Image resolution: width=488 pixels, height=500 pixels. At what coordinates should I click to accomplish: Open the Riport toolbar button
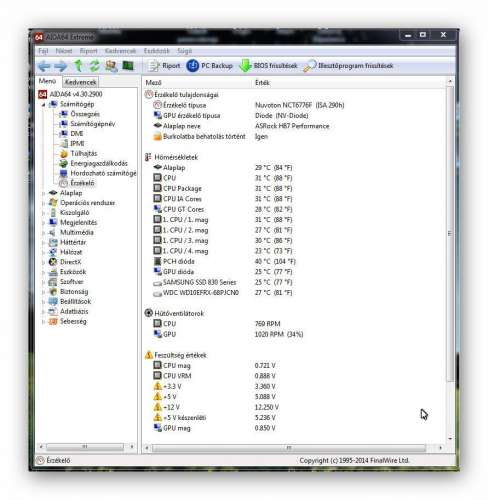164,66
